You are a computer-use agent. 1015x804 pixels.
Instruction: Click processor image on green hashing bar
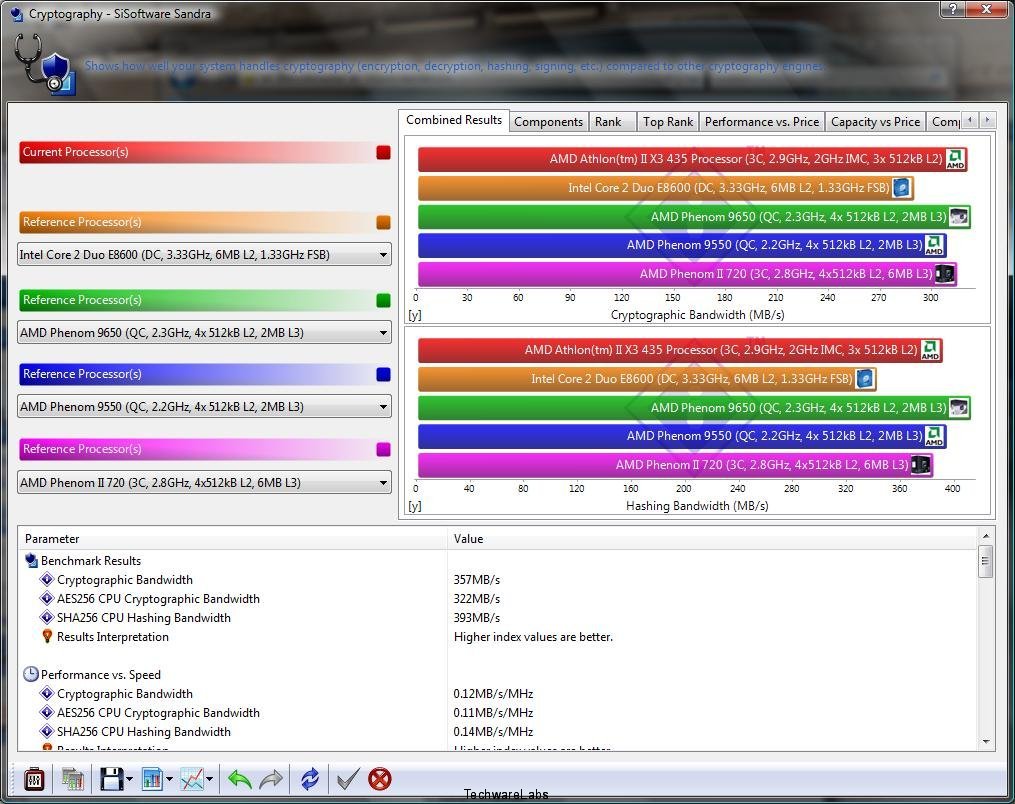tap(958, 407)
